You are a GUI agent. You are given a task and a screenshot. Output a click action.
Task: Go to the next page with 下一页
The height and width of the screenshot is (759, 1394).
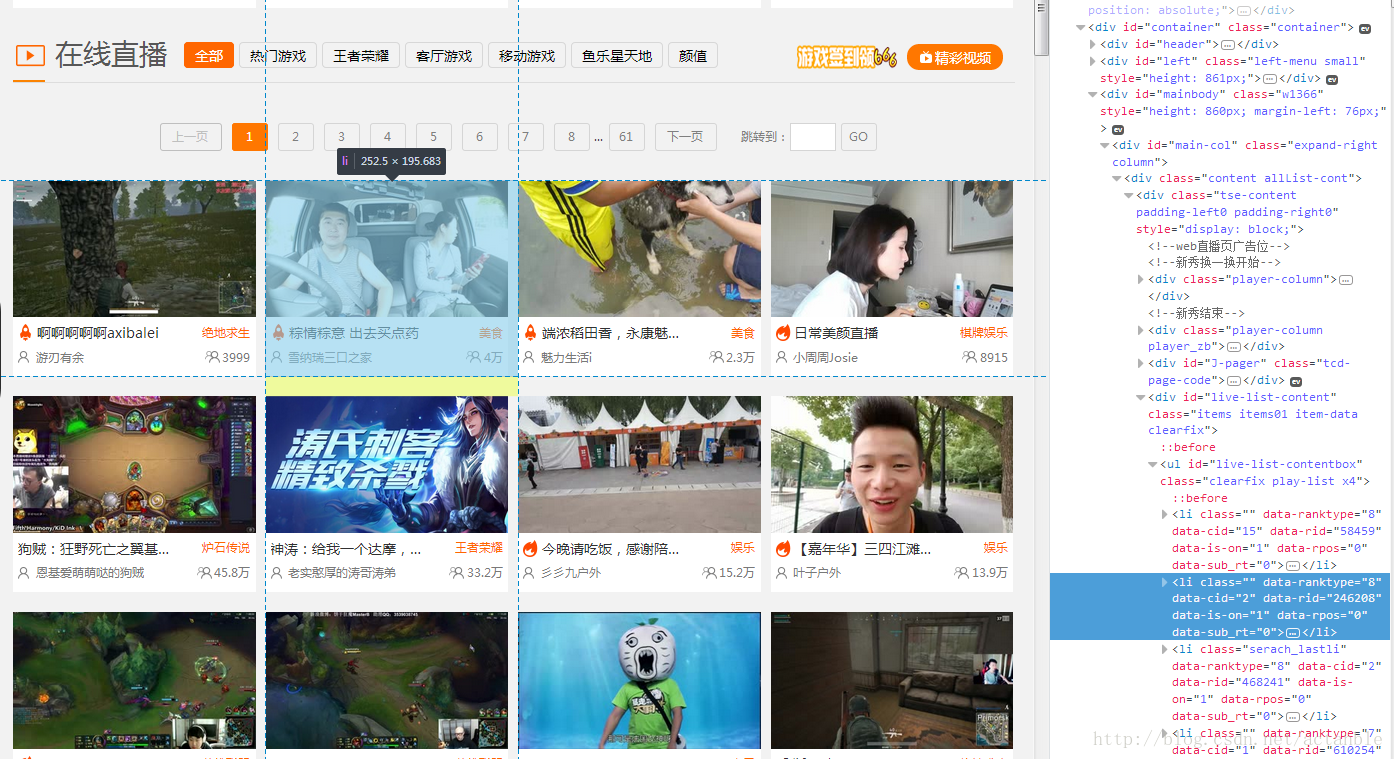[686, 137]
